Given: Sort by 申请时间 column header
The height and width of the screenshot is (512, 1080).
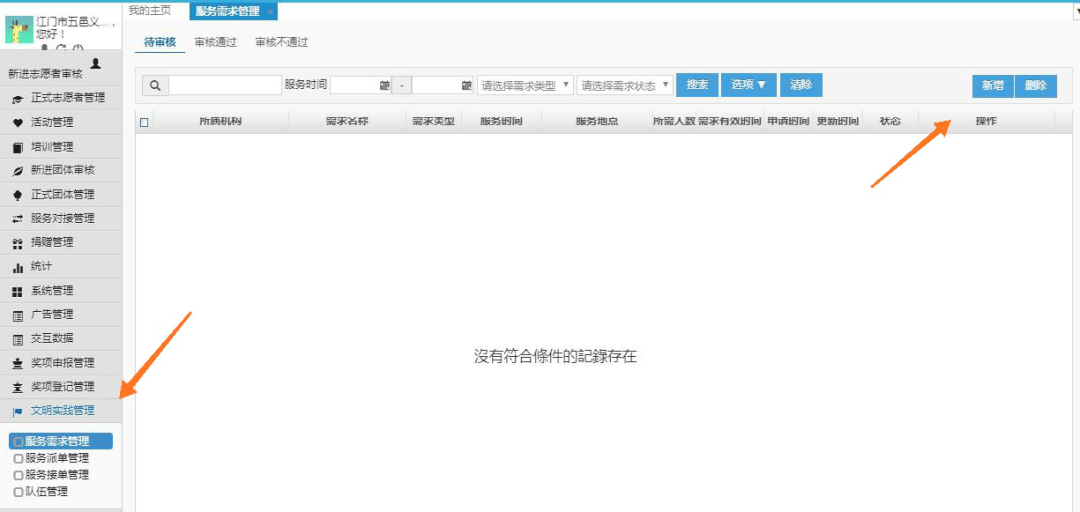Looking at the screenshot, I should [x=788, y=121].
